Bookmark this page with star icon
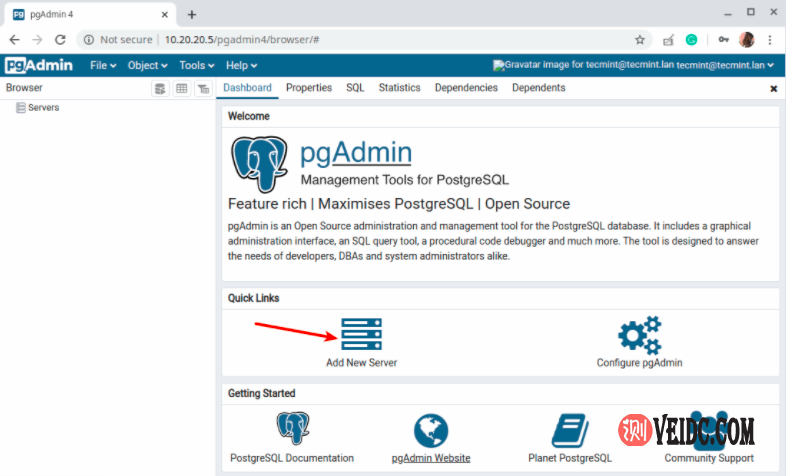The height and width of the screenshot is (476, 786). (640, 40)
